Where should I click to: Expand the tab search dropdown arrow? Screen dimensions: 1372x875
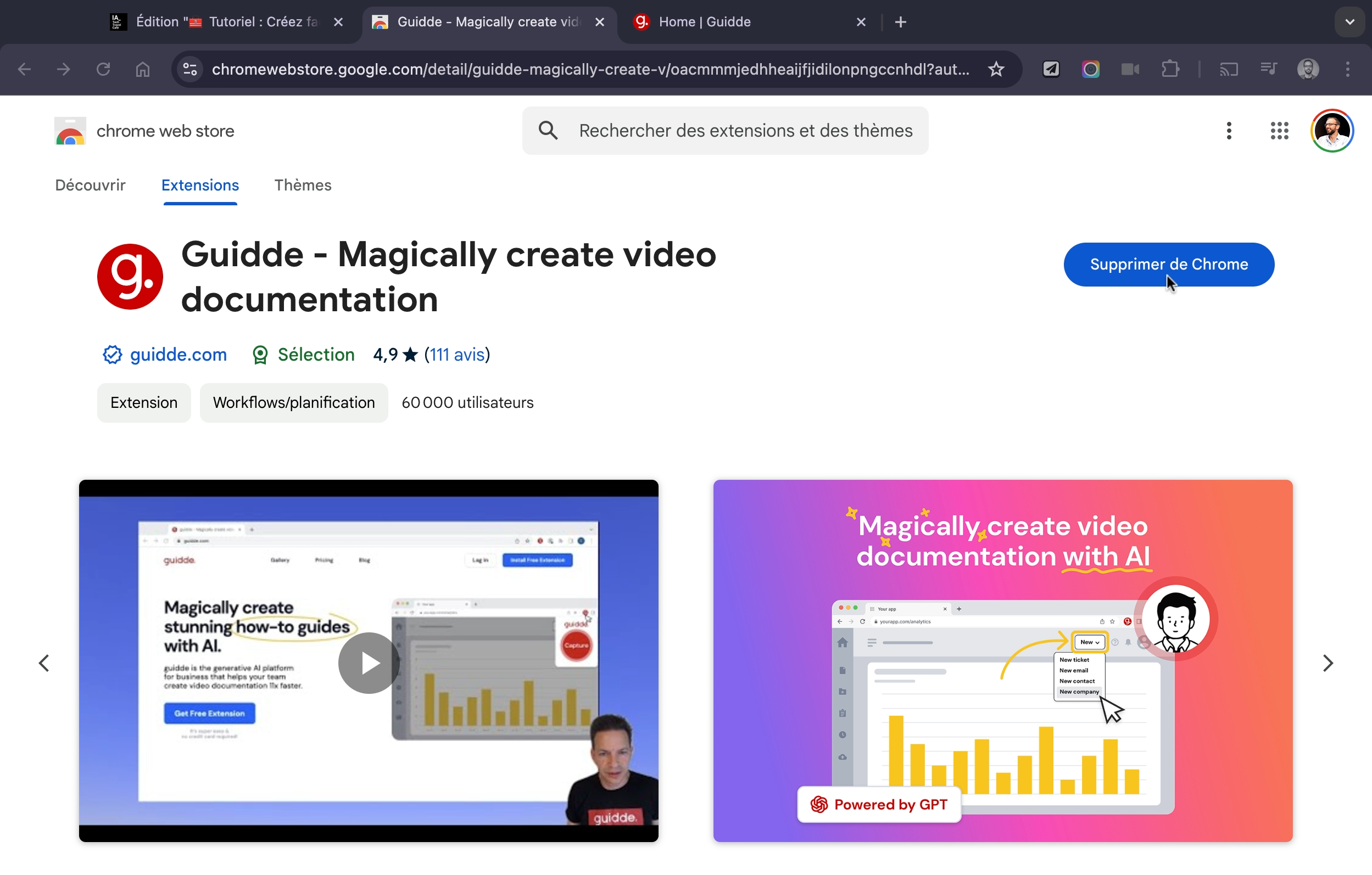pyautogui.click(x=1349, y=22)
